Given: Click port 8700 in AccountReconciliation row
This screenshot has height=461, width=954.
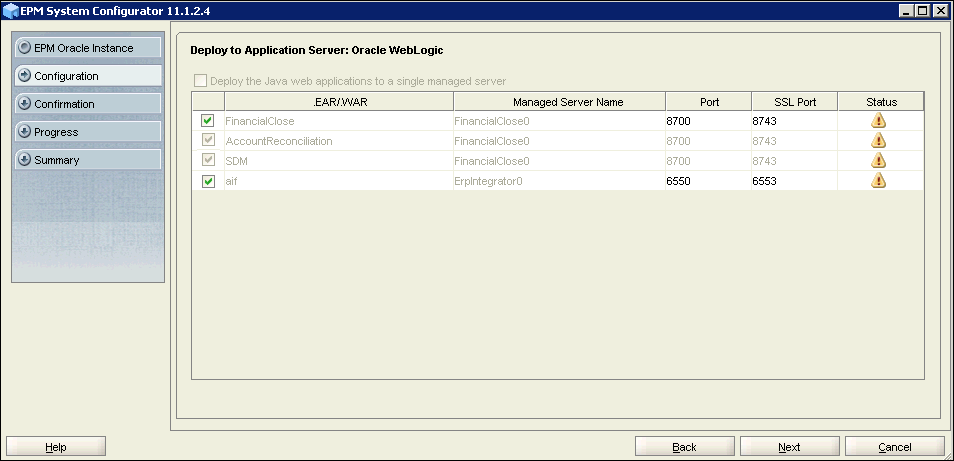Looking at the screenshot, I should coord(708,141).
